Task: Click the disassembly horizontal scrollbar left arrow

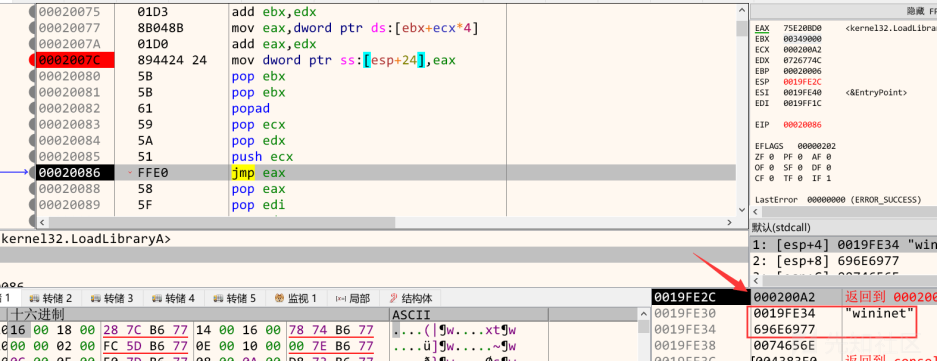Action: [42, 222]
